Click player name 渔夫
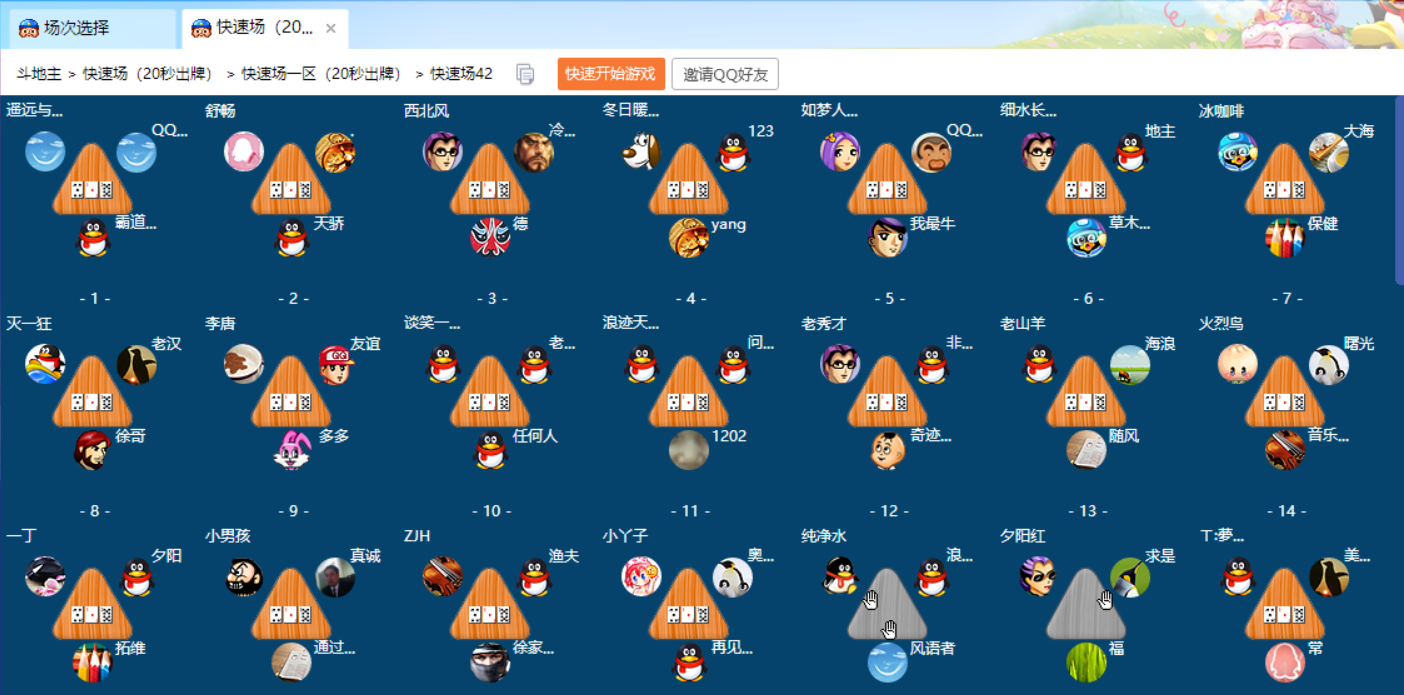 tap(564, 556)
